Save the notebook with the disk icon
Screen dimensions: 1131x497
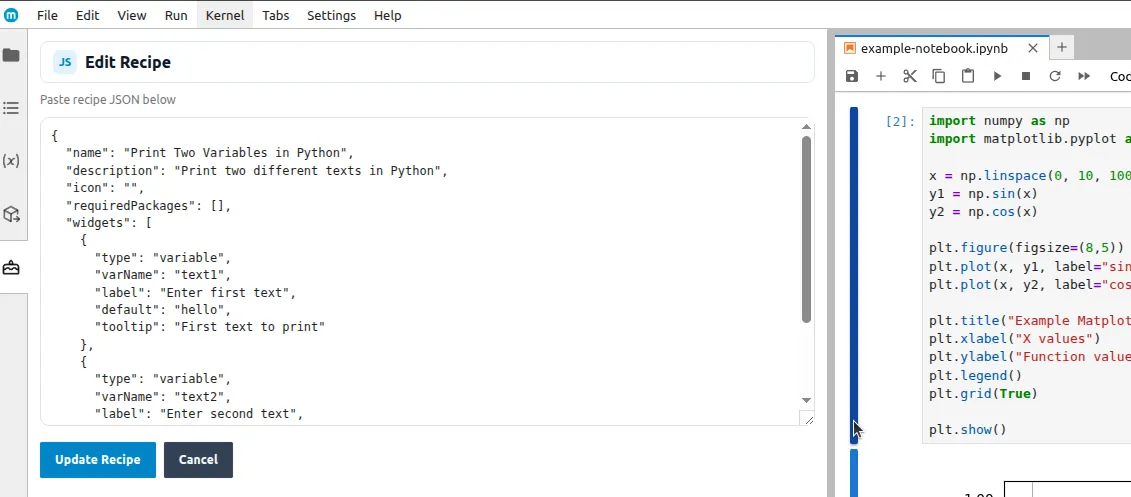(852, 76)
